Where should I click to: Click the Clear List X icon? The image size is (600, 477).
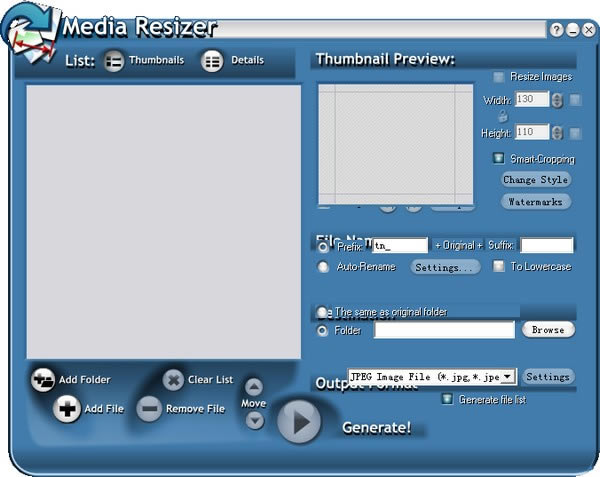(173, 380)
